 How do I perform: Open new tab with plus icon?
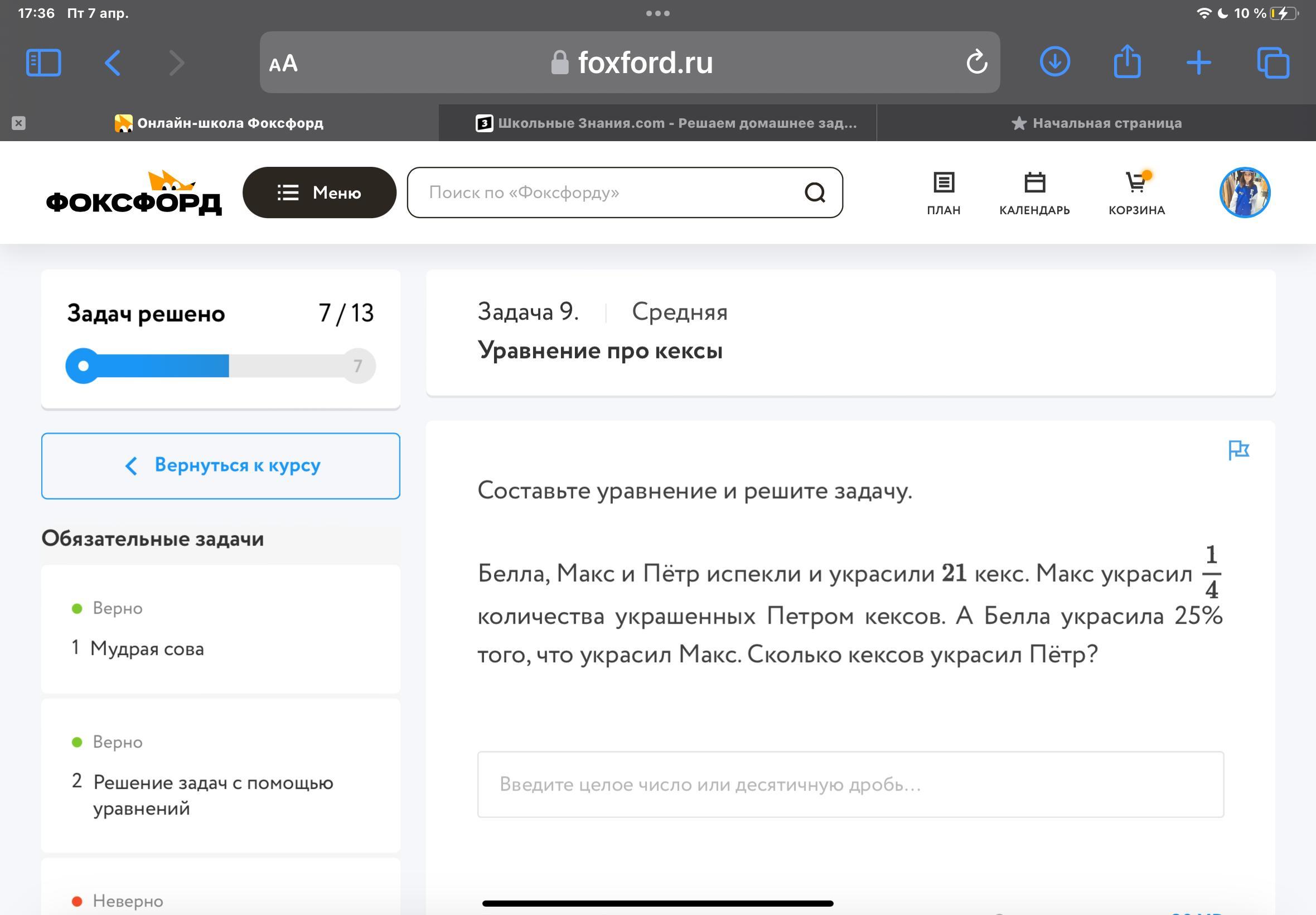coord(1198,62)
